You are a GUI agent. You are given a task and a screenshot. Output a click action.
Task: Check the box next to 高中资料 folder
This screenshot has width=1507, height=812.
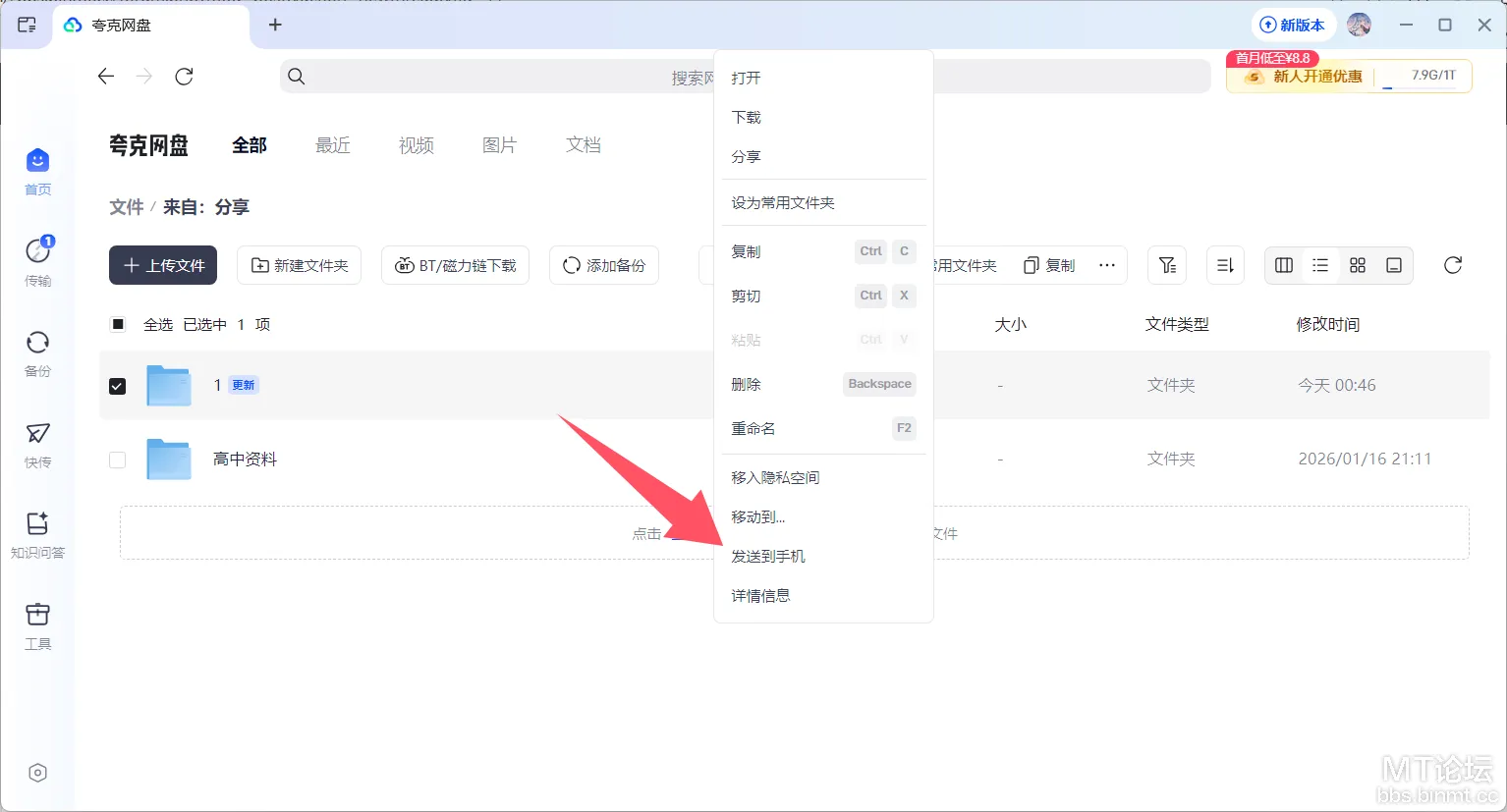[118, 460]
